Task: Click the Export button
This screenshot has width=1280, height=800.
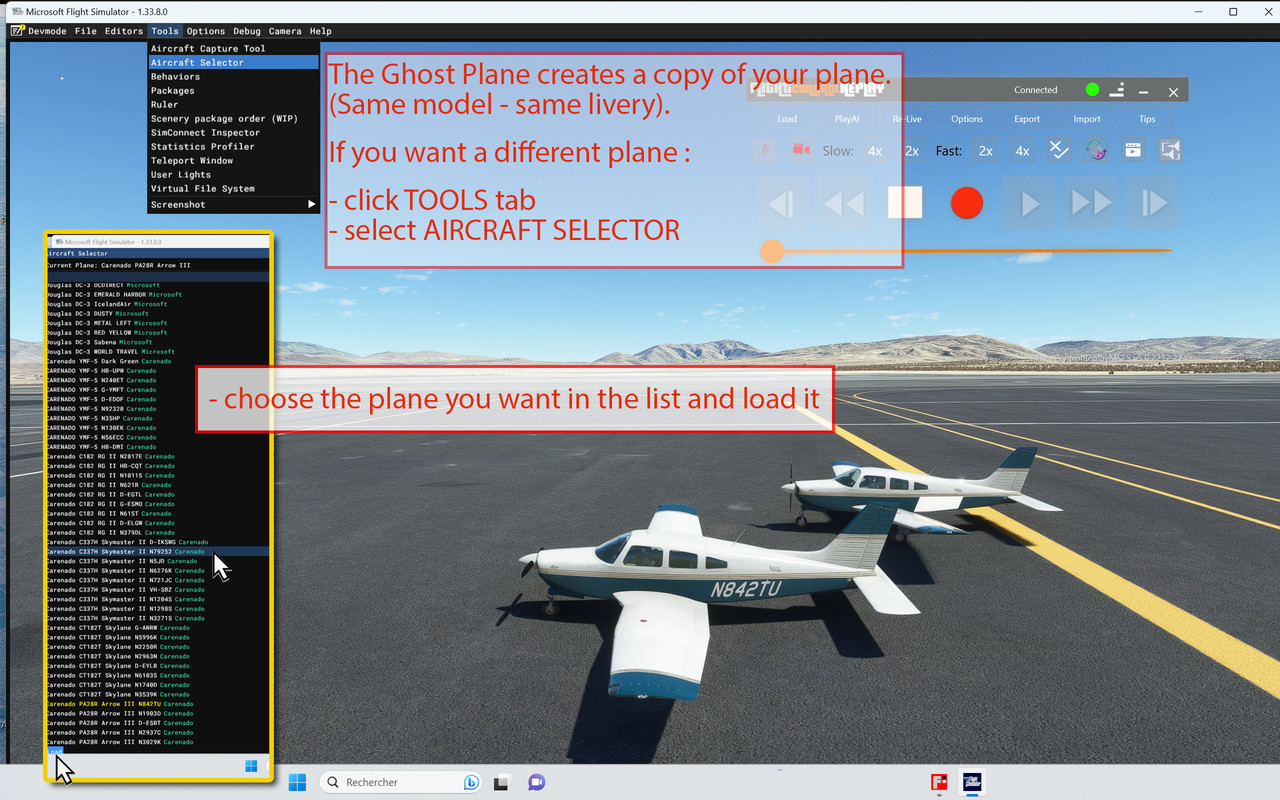Action: click(x=1027, y=119)
